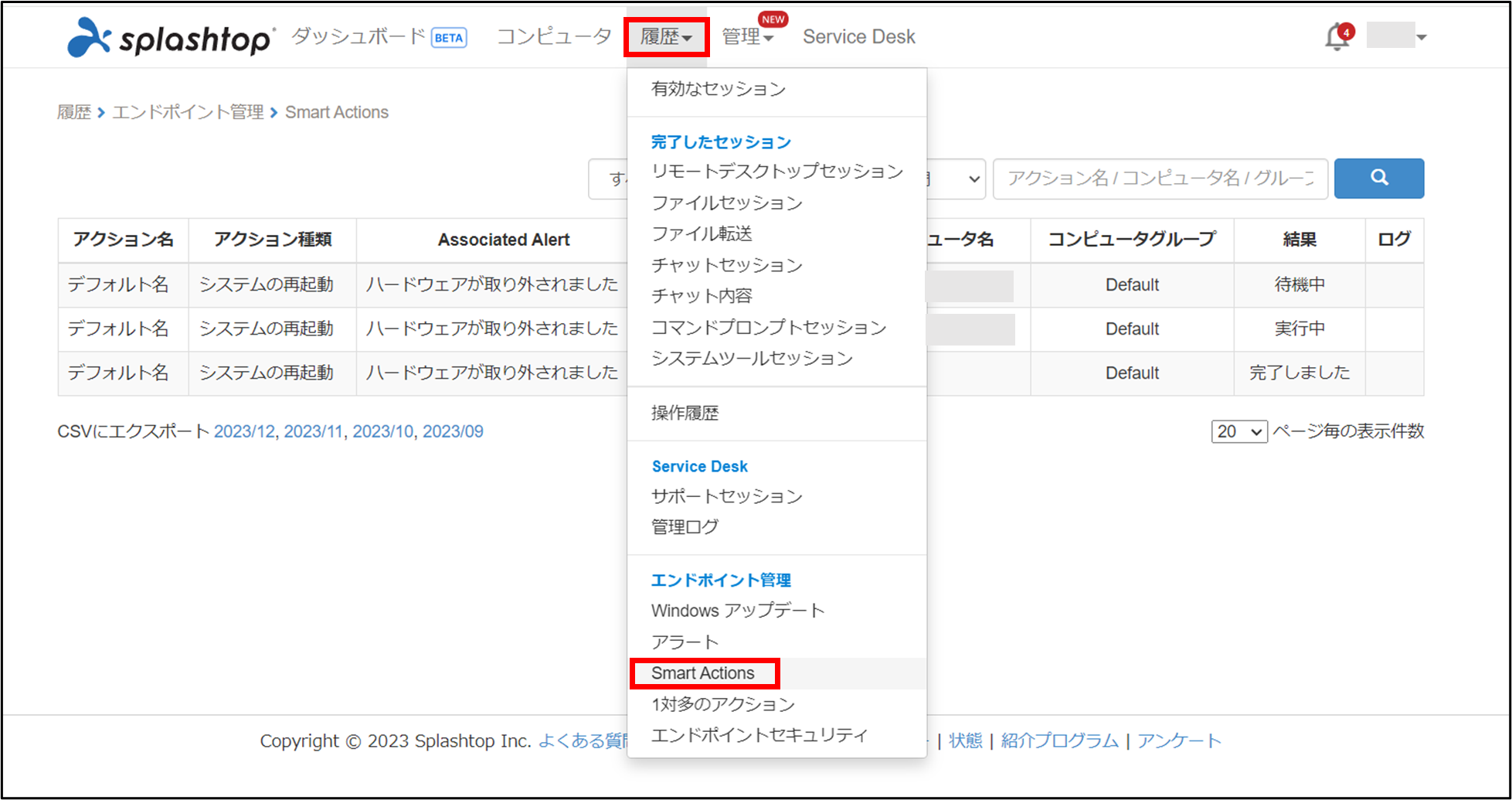Open チャット内容 history
Viewport: 1512px width, 800px height.
[x=702, y=296]
